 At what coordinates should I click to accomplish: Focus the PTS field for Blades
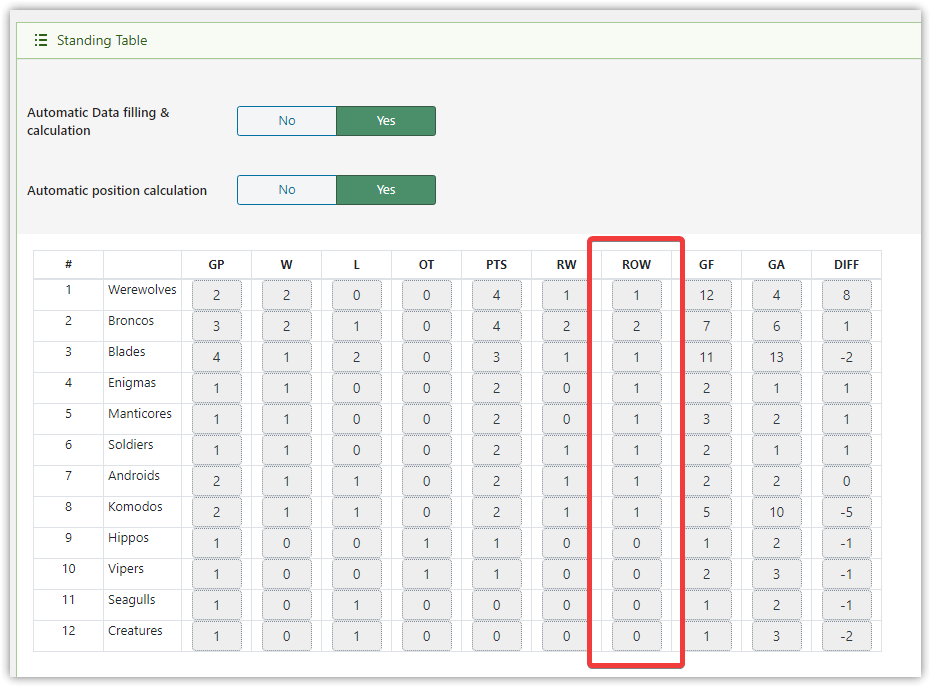(496, 357)
